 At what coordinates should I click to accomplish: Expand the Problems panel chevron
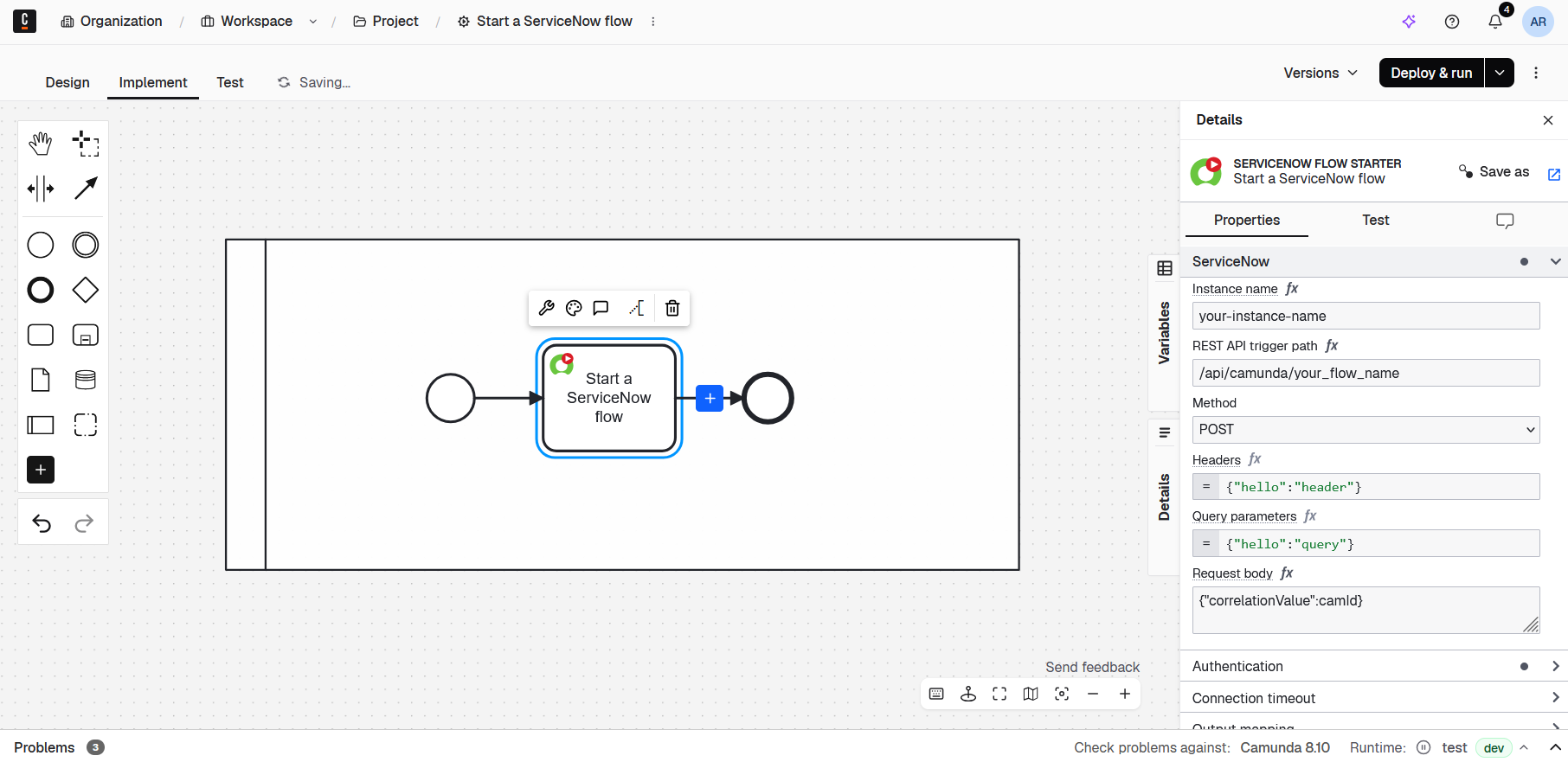pos(1555,747)
